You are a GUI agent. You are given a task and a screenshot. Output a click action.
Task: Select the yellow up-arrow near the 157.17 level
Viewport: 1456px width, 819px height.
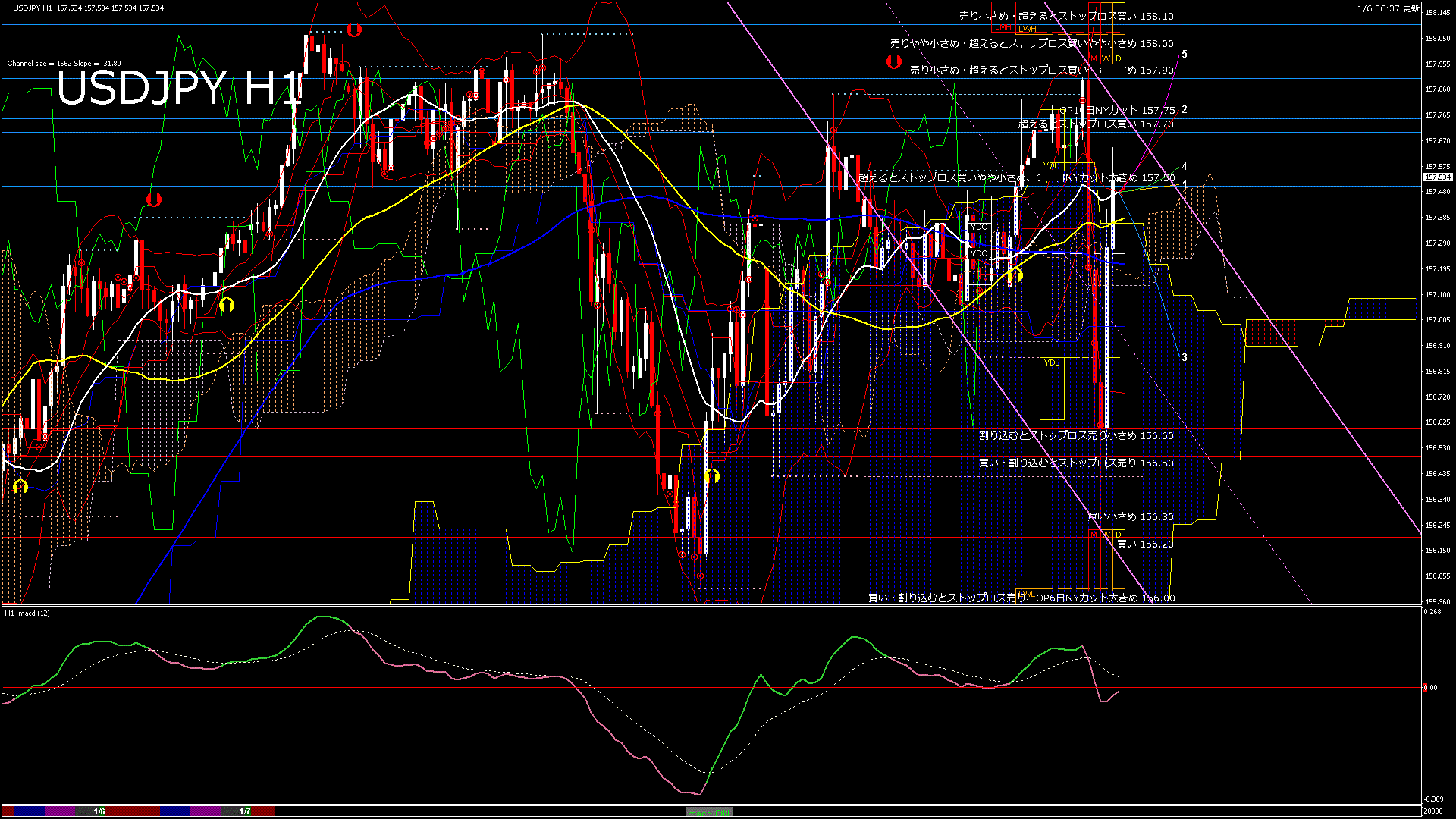(1016, 275)
